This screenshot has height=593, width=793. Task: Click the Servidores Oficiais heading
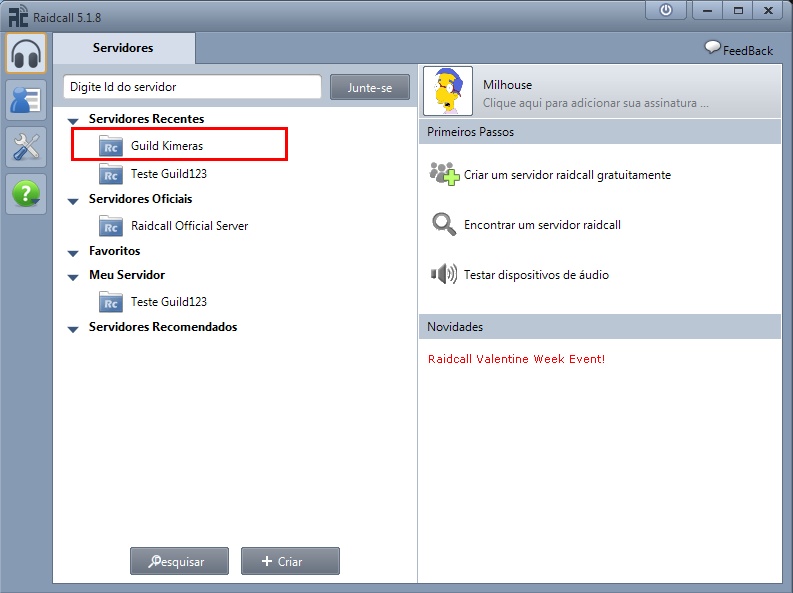point(141,199)
